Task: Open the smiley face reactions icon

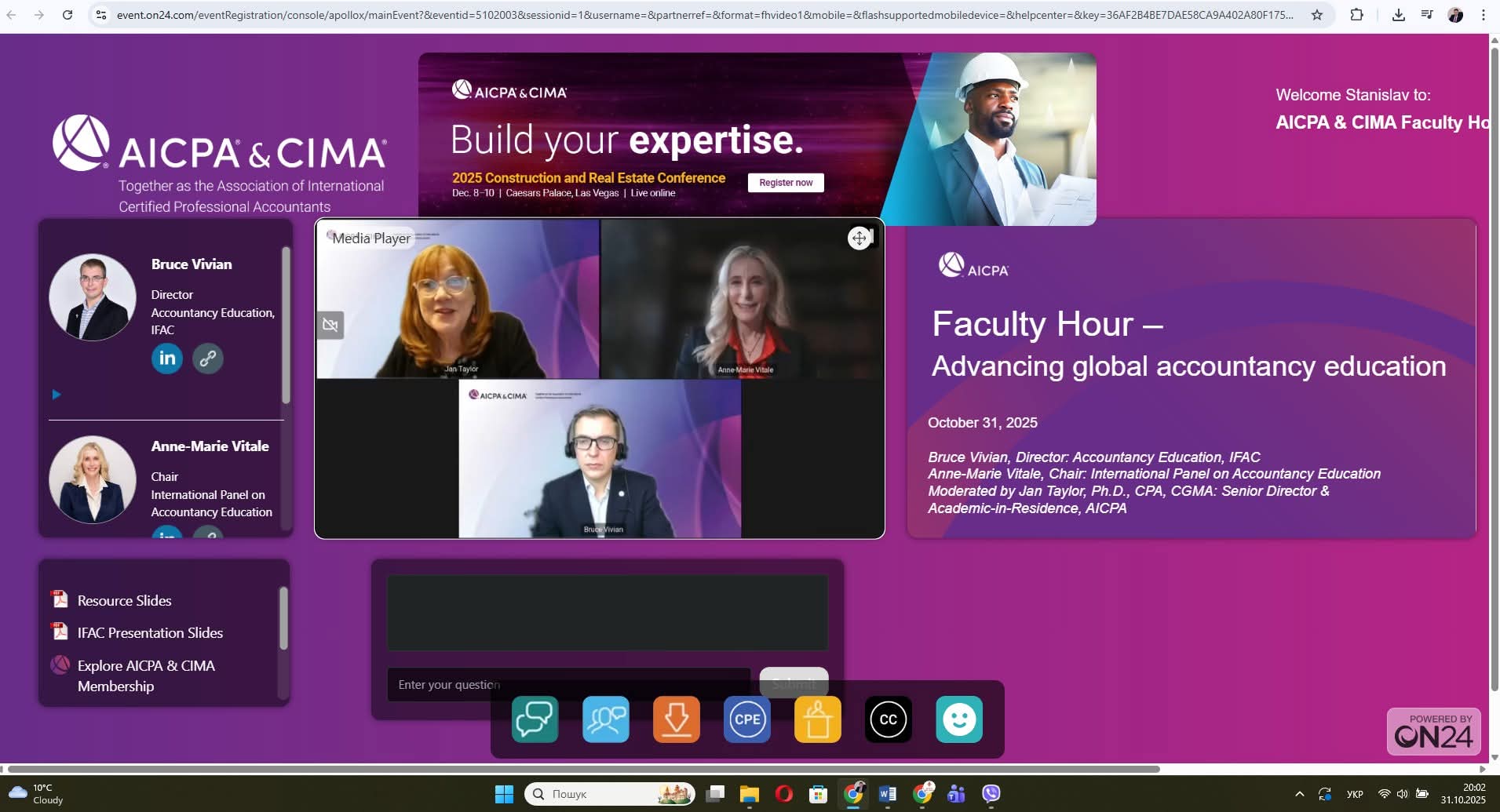Action: [x=959, y=719]
